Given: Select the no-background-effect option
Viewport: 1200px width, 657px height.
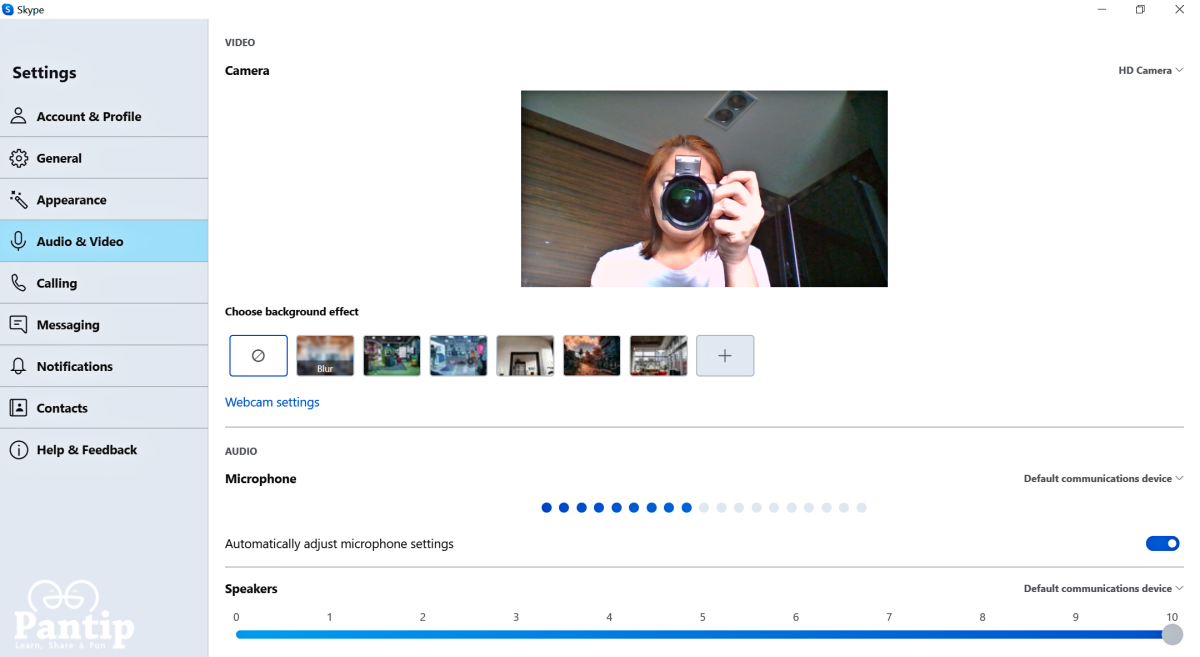Looking at the screenshot, I should pos(258,356).
